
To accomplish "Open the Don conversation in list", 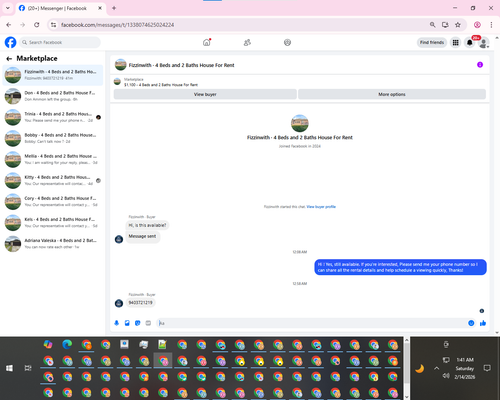I will [x=53, y=96].
